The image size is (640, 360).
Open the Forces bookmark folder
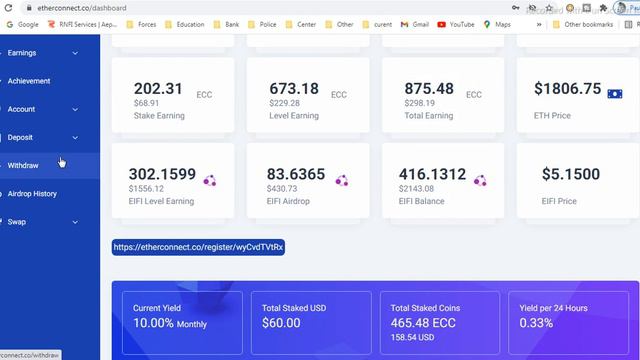pyautogui.click(x=141, y=24)
